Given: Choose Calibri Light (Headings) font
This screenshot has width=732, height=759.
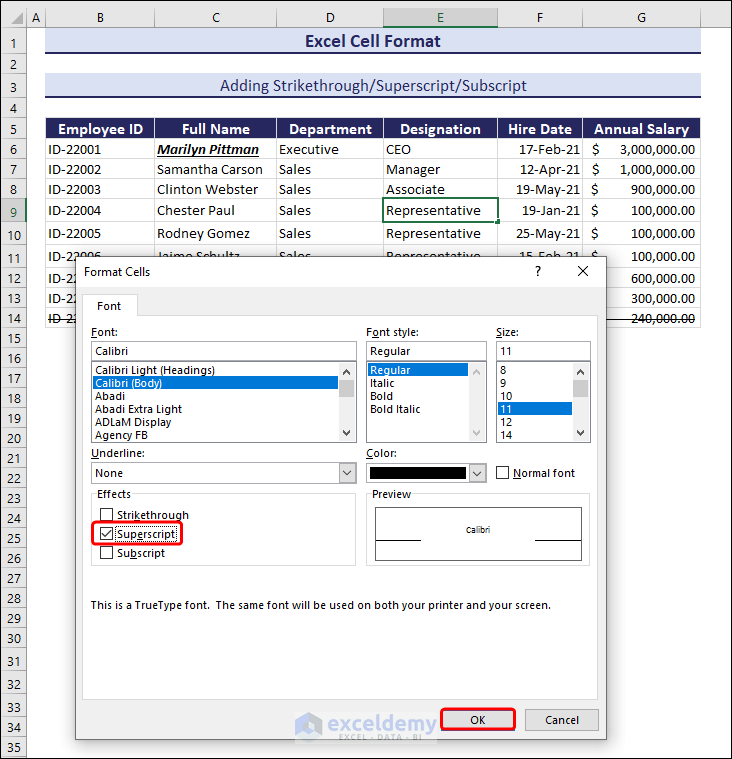Looking at the screenshot, I should click(215, 370).
